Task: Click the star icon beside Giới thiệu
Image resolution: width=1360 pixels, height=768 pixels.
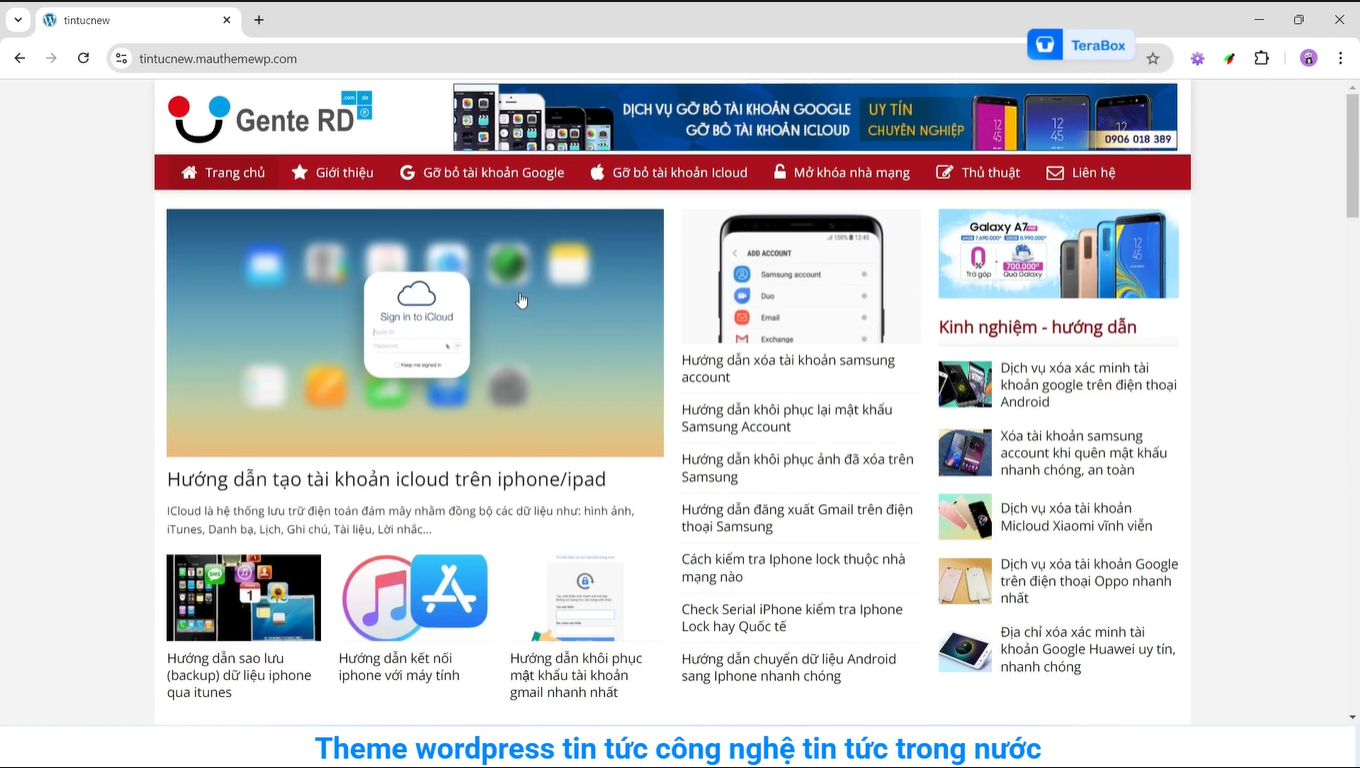Action: coord(299,172)
